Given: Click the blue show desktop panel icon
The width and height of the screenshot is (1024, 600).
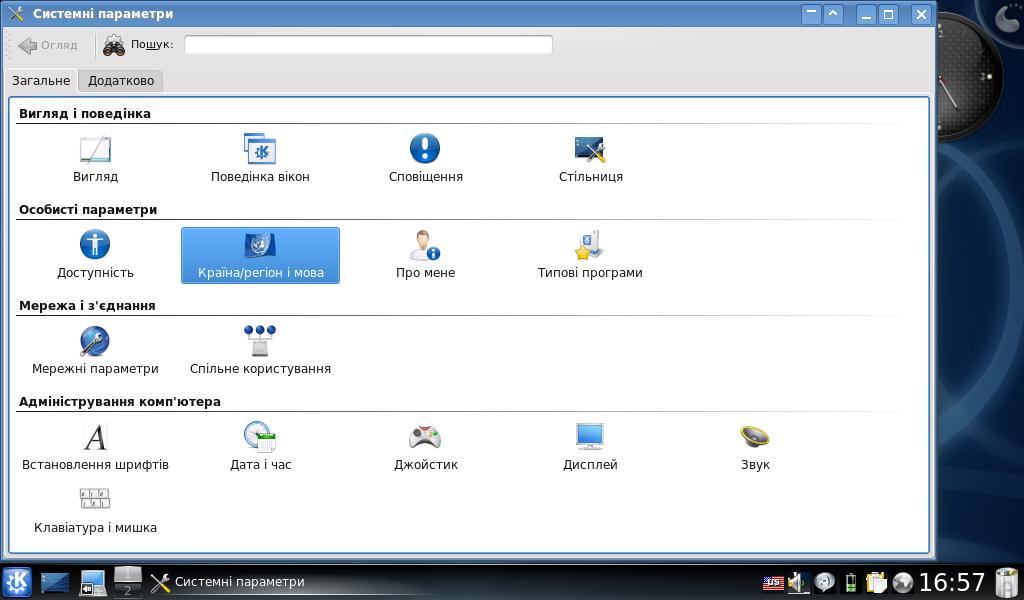Looking at the screenshot, I should [55, 582].
